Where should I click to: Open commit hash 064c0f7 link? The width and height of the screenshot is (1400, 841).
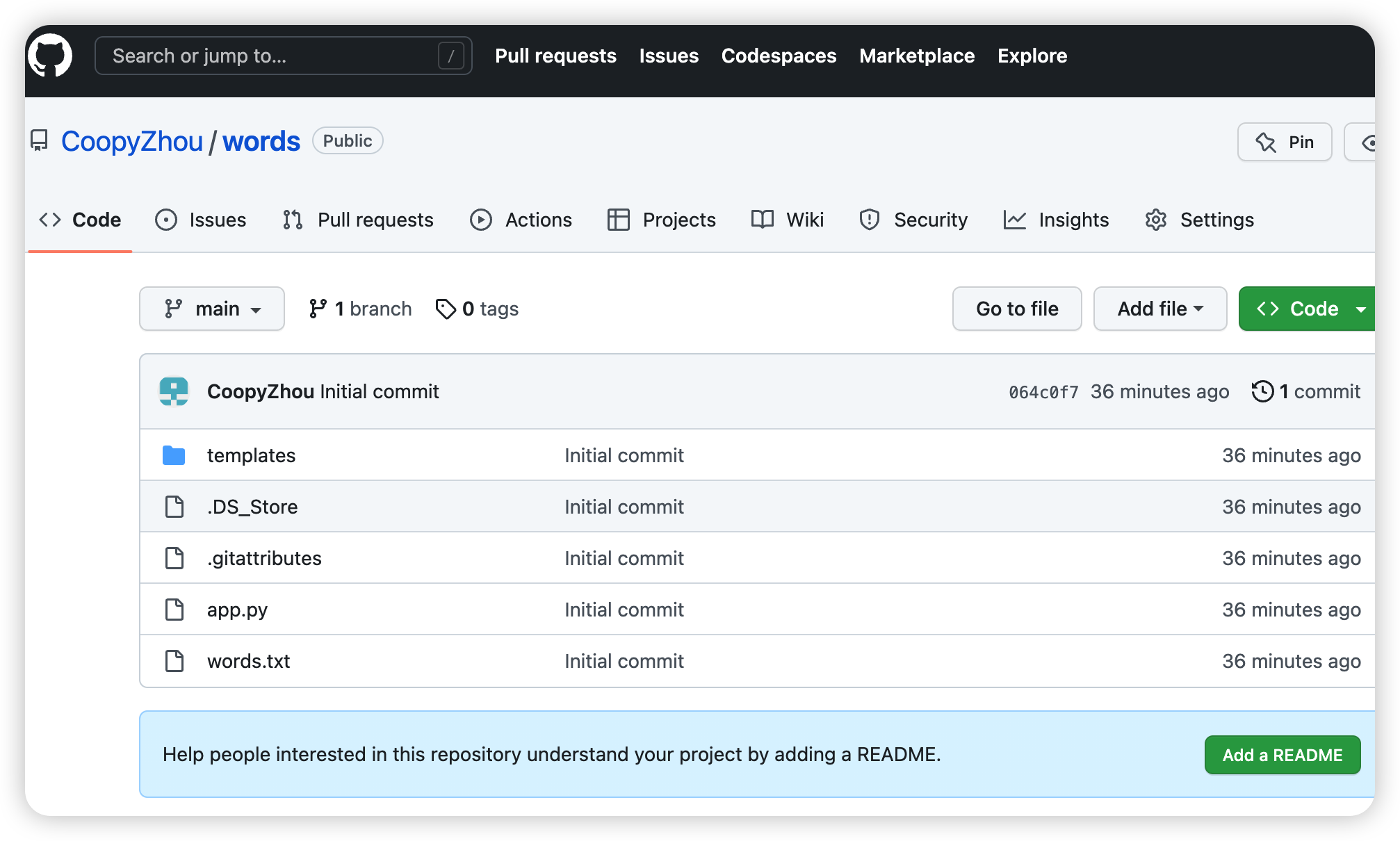click(x=1043, y=392)
